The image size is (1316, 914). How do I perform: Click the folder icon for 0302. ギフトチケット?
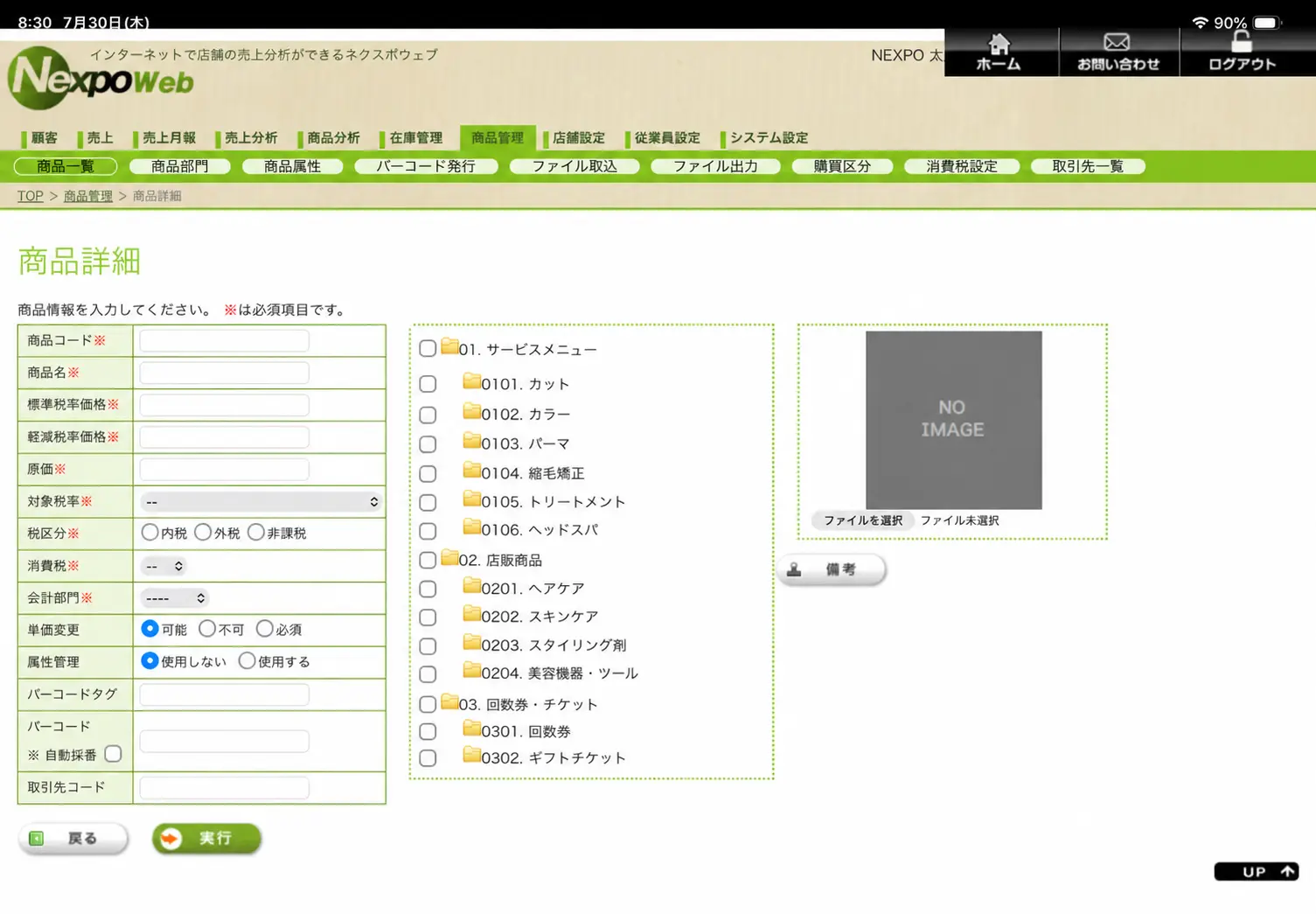[x=471, y=755]
